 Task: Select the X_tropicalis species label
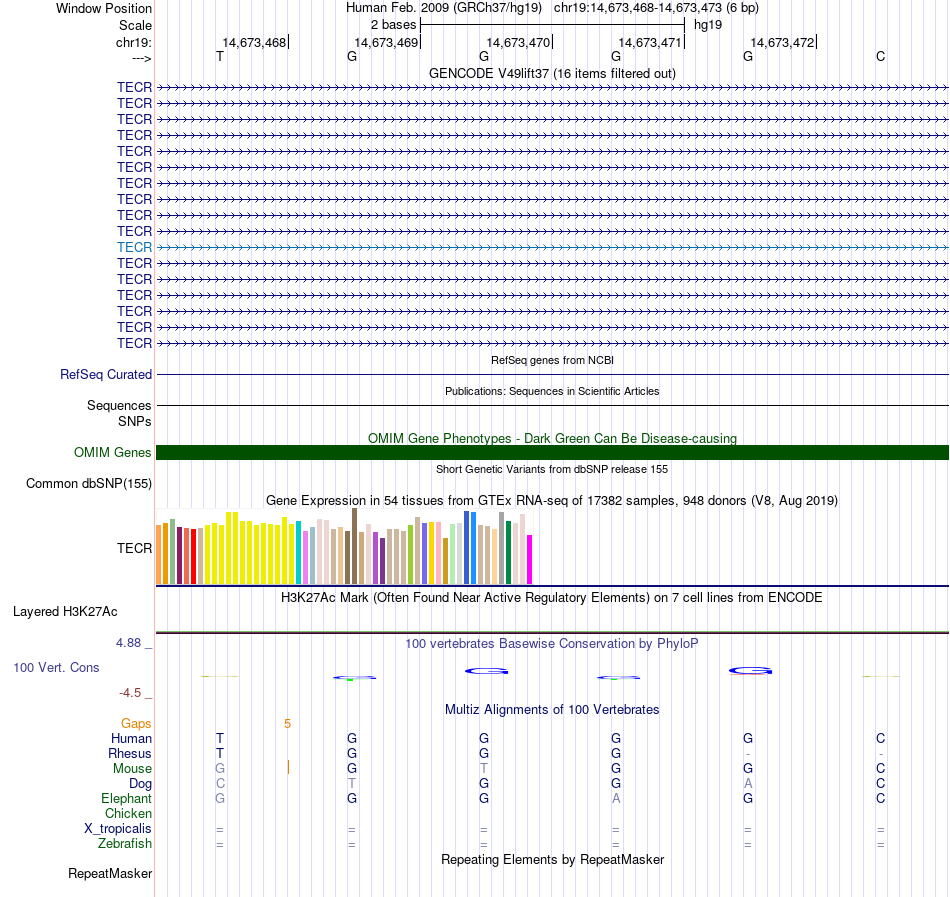pos(118,829)
